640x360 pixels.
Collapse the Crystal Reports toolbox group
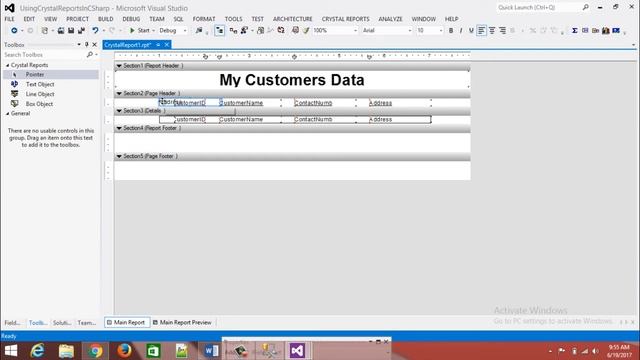pyautogui.click(x=7, y=65)
